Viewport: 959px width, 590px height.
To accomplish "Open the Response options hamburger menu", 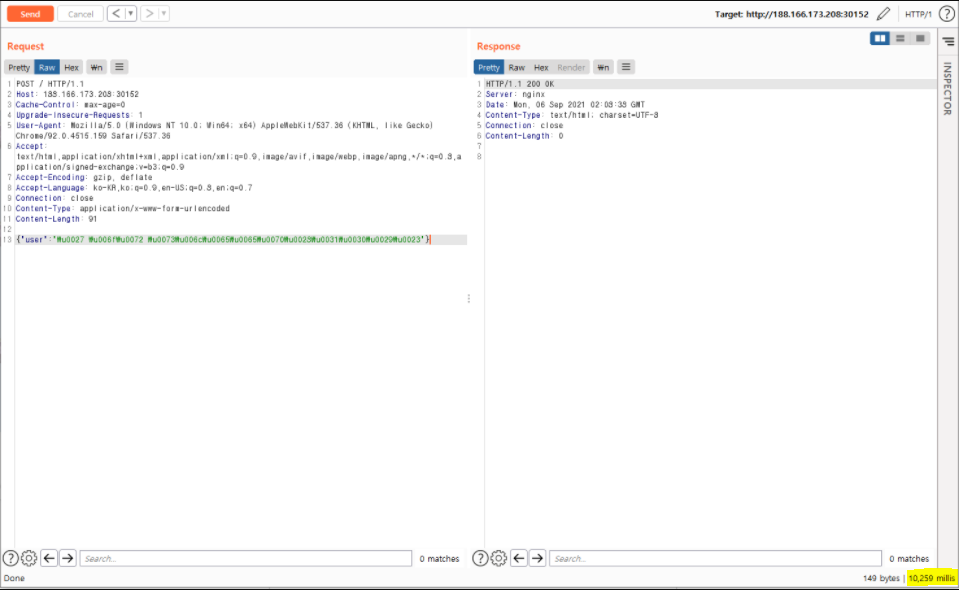I will (x=626, y=67).
